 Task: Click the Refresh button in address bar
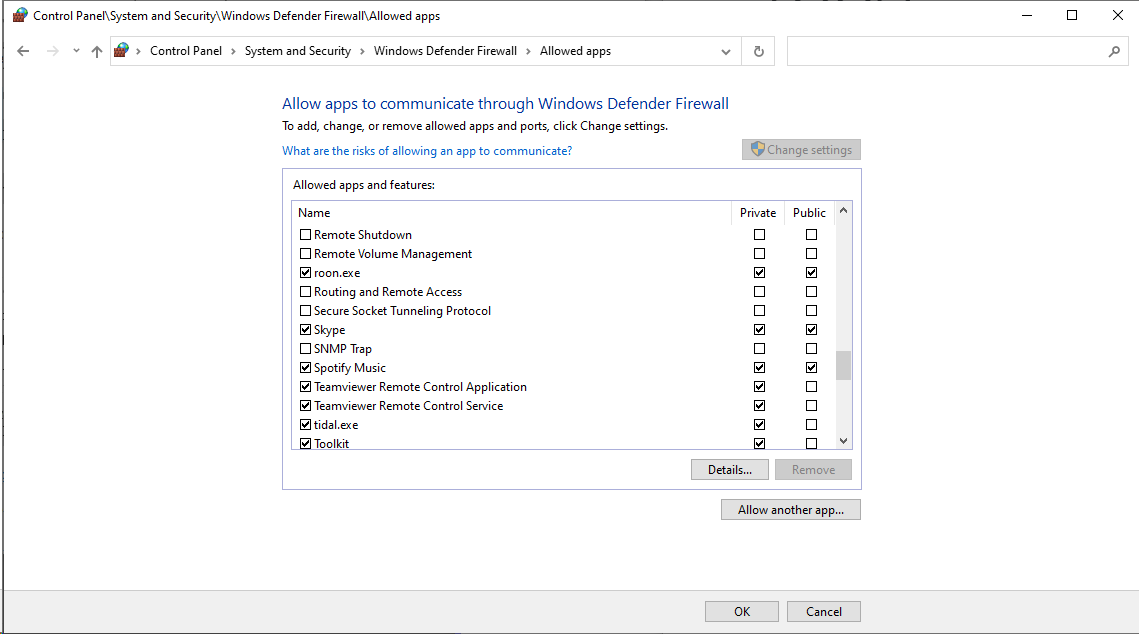point(759,51)
